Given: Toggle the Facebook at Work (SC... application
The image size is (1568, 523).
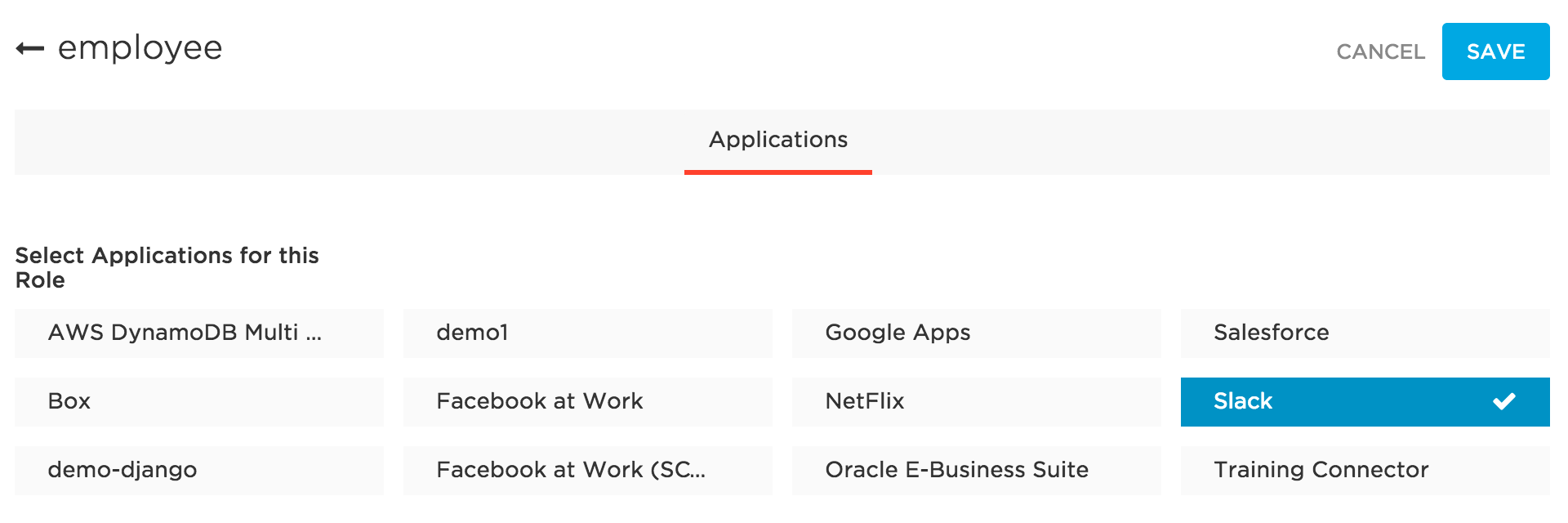Looking at the screenshot, I should (x=587, y=470).
